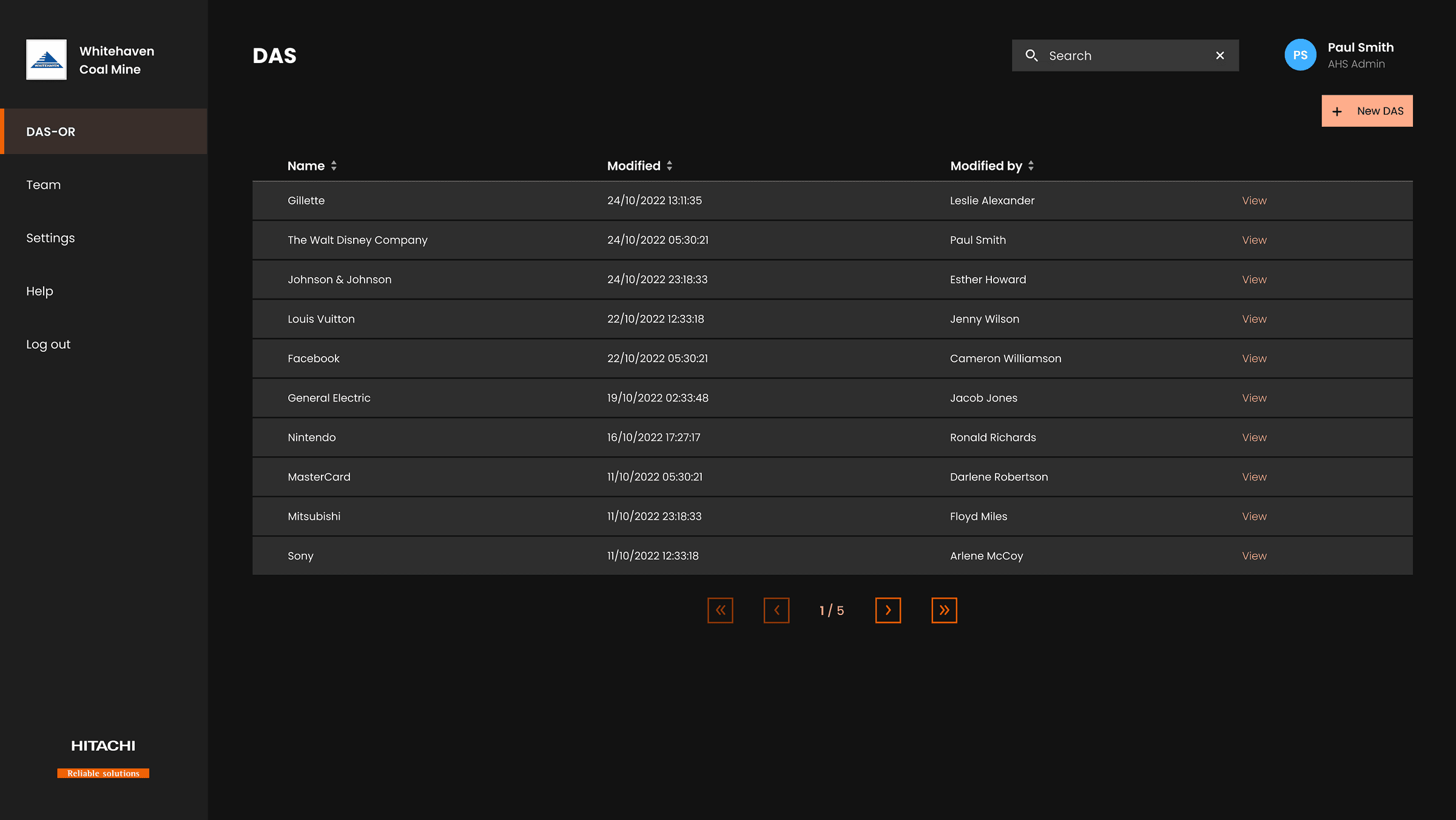Click the search magnifier icon
Image resolution: width=1456 pixels, height=820 pixels.
tap(1033, 55)
